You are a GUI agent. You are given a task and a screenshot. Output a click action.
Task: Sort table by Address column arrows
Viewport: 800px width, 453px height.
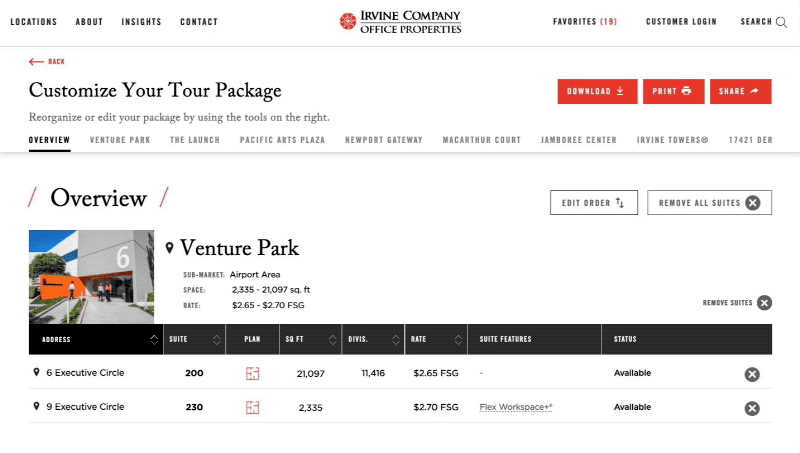click(x=154, y=340)
